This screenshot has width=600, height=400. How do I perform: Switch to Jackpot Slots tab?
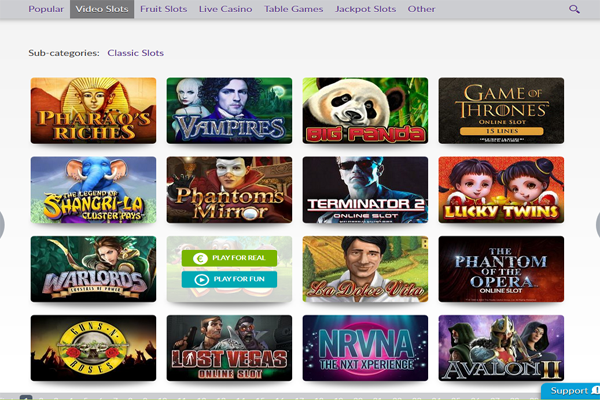coord(365,9)
